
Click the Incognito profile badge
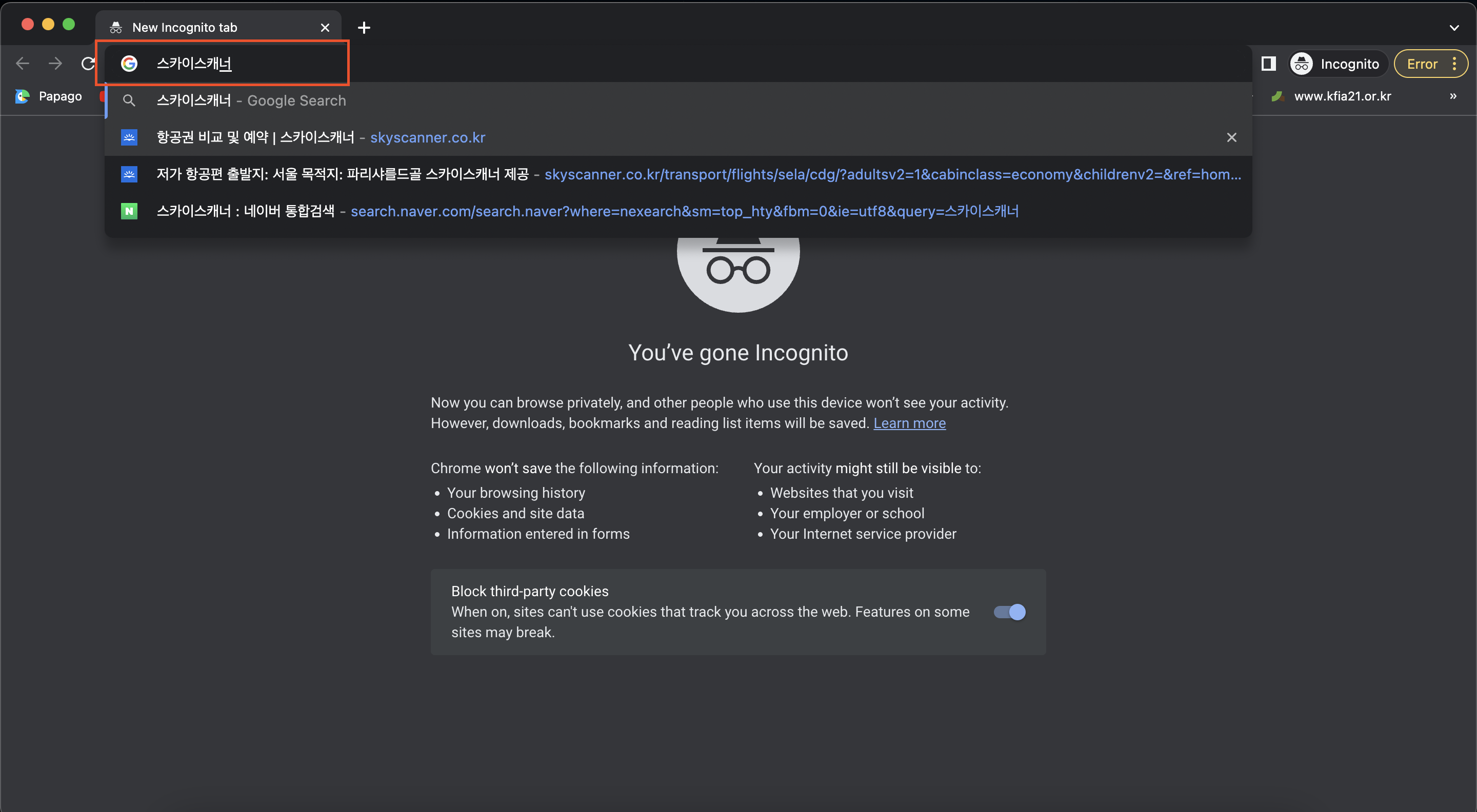(x=1338, y=64)
